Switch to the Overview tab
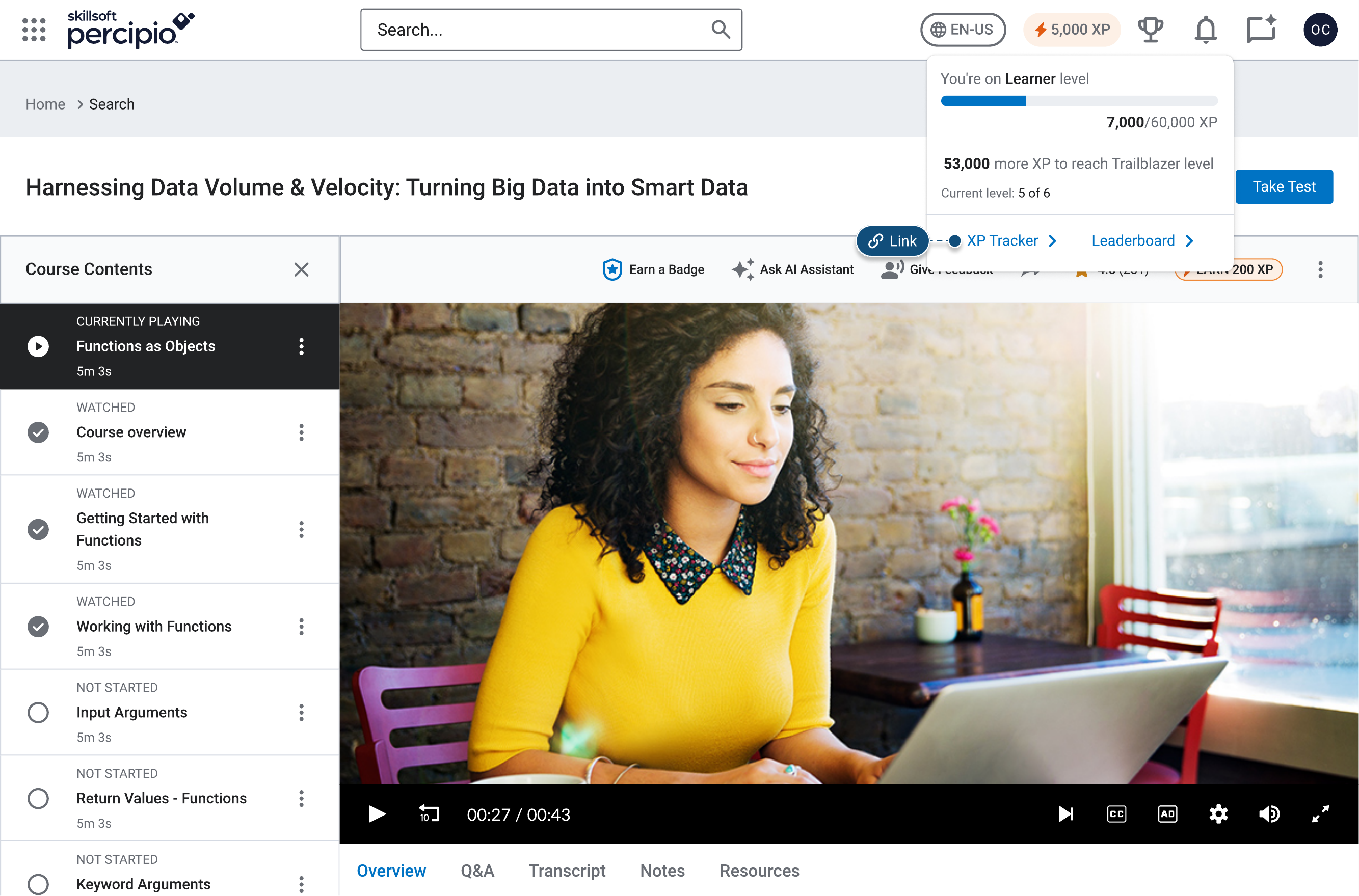1359x896 pixels. pos(391,871)
